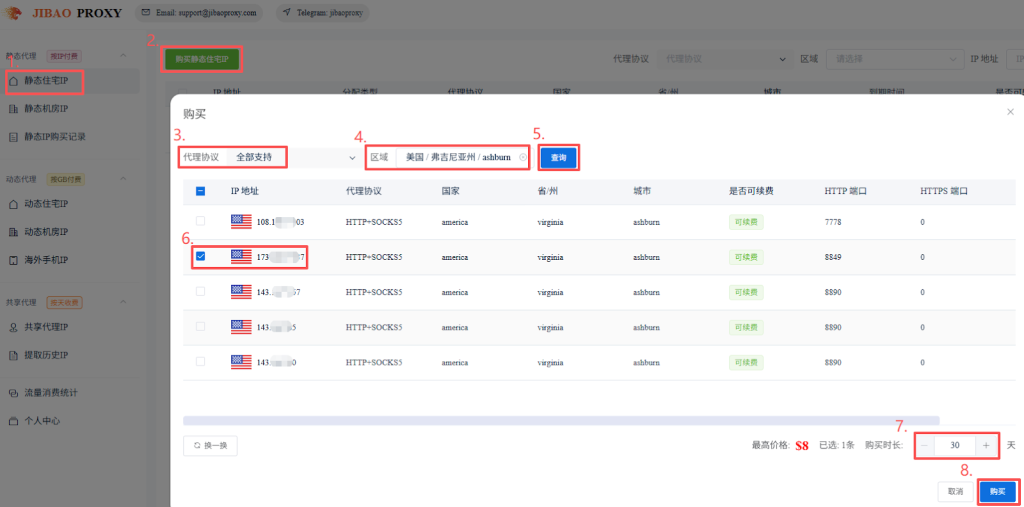Toggle the select-all checkbox in table header
Viewport: 1024px width, 507px height.
pyautogui.click(x=200, y=191)
